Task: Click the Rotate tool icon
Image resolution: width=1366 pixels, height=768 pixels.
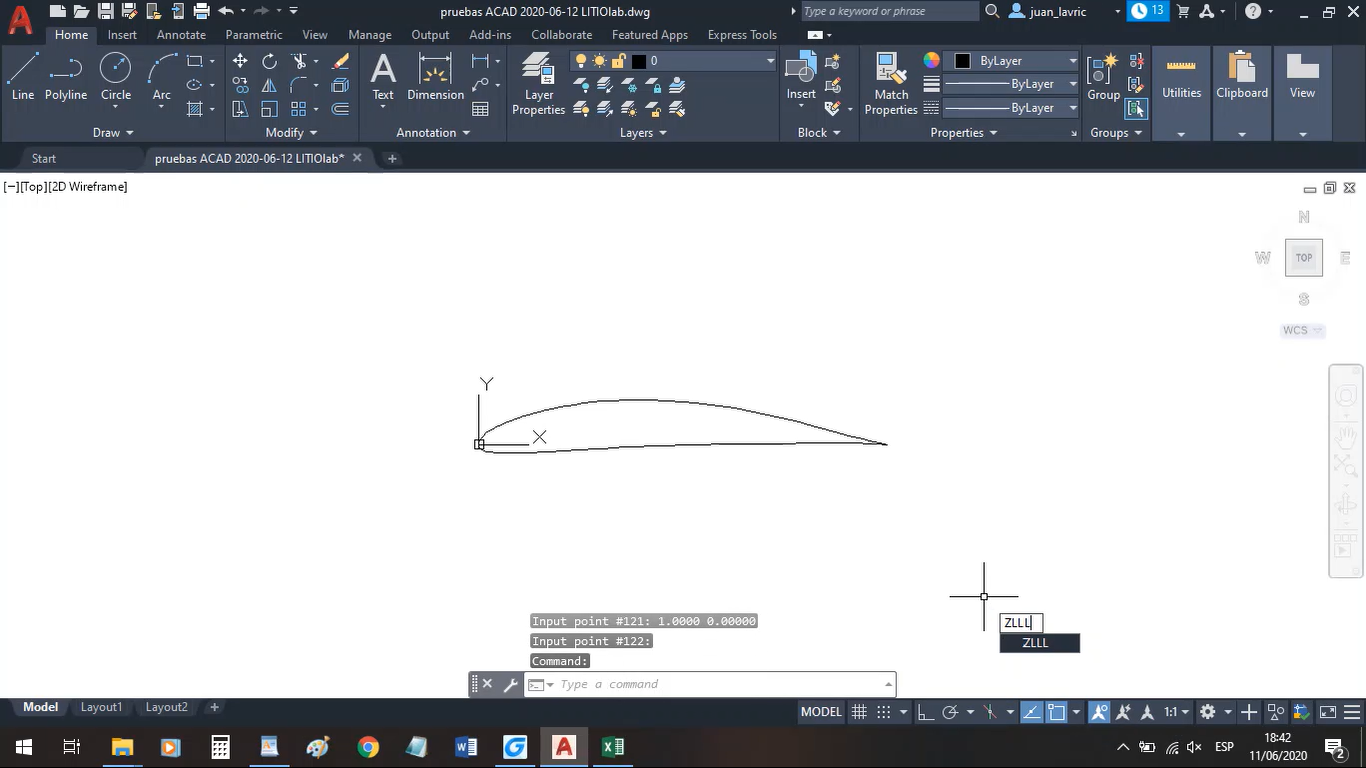Action: [x=270, y=61]
